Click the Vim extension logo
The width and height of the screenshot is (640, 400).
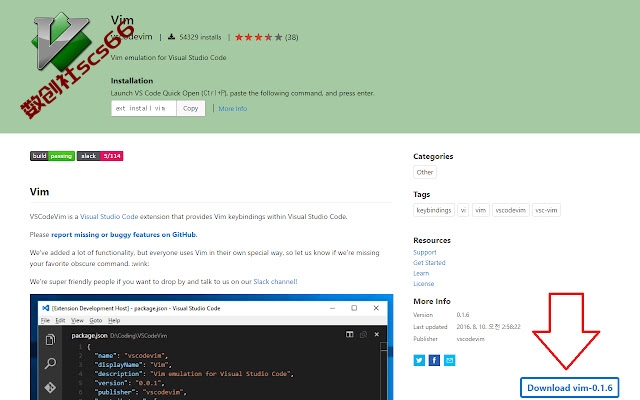[x=62, y=42]
